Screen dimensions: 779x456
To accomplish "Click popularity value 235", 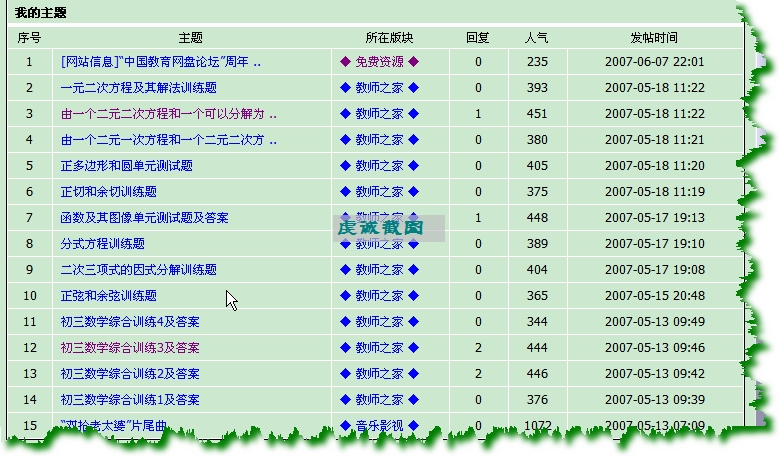I will click(x=537, y=62).
